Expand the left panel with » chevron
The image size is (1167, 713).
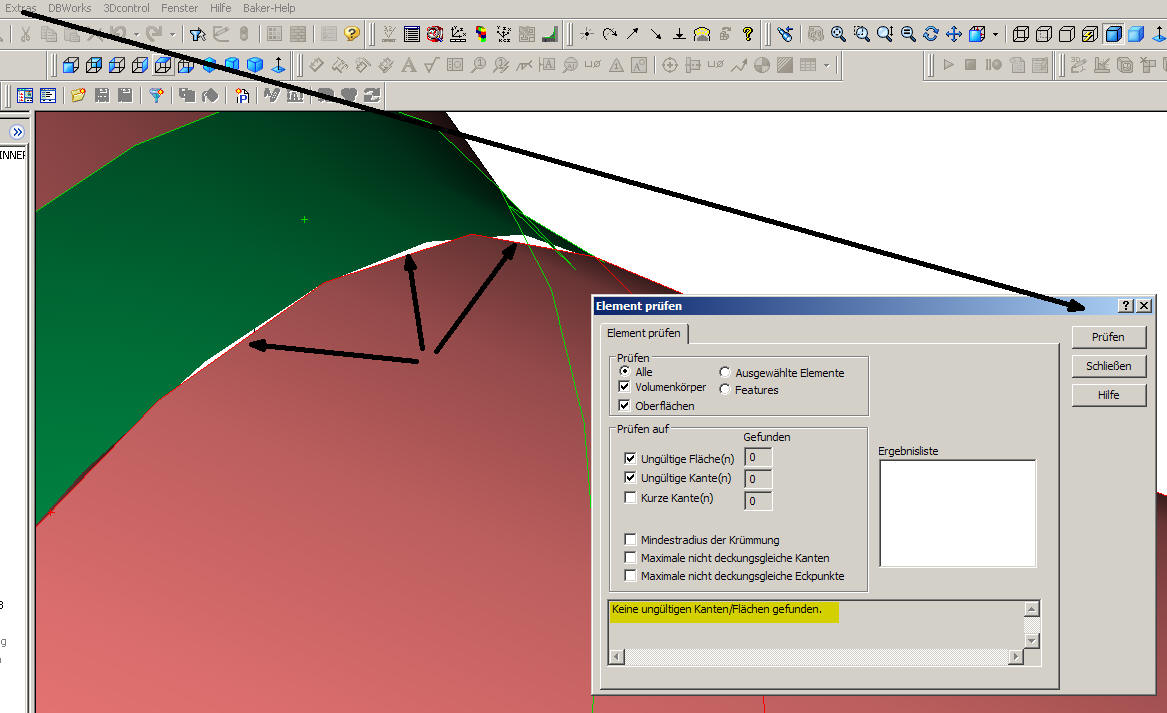coord(17,132)
